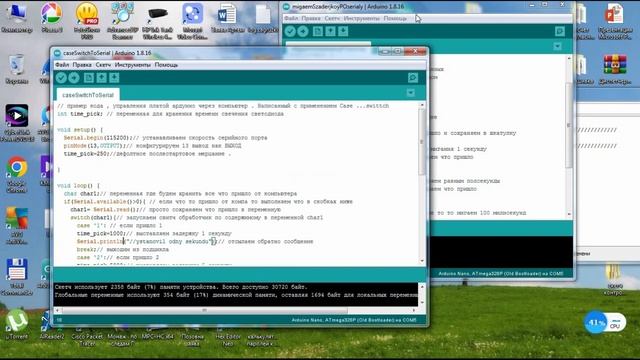Image resolution: width=640 pixels, height=360 pixels.
Task: Select the Total Commander floppy desktop icon
Action: click(x=17, y=276)
